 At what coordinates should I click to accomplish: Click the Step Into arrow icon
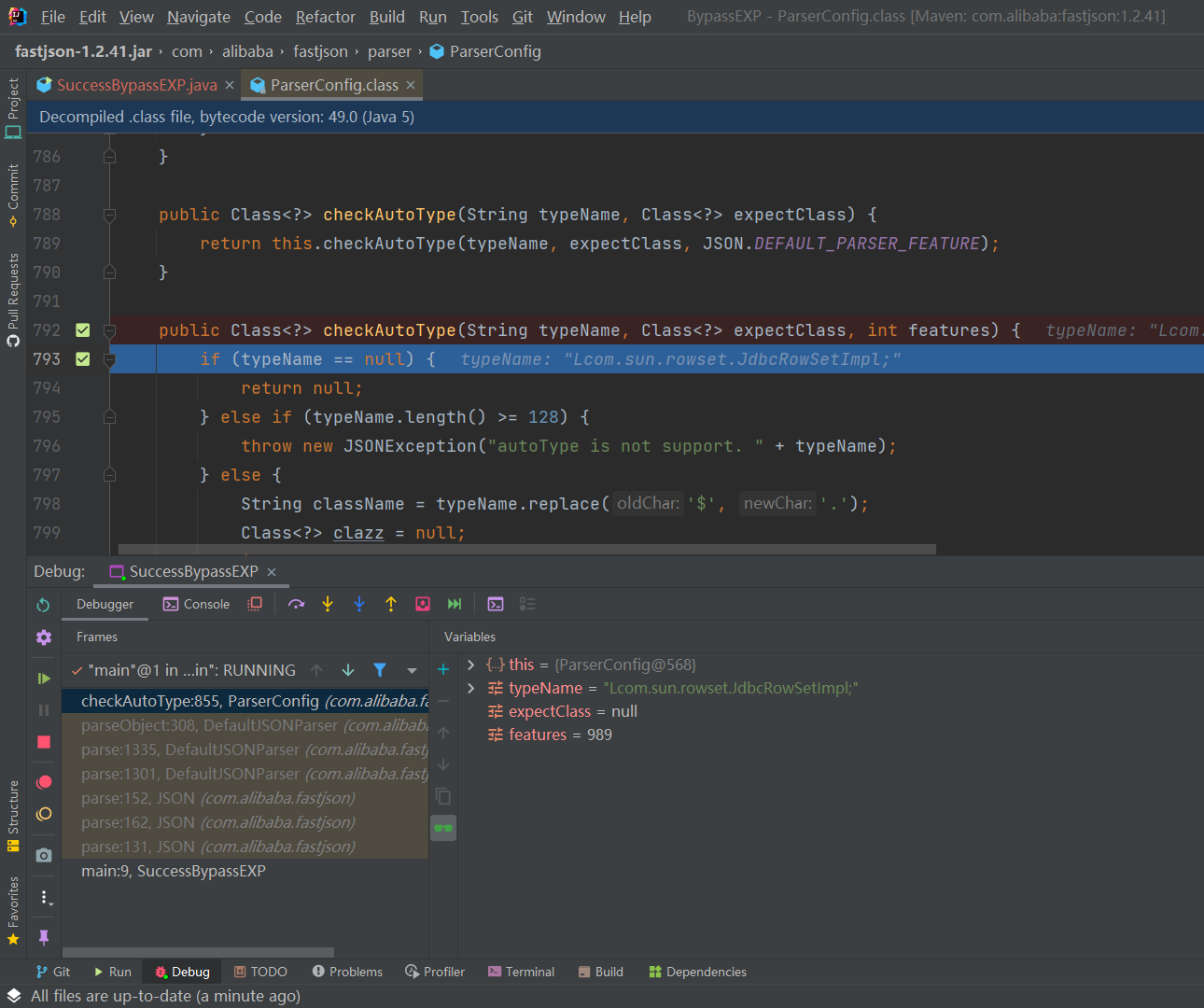(328, 604)
